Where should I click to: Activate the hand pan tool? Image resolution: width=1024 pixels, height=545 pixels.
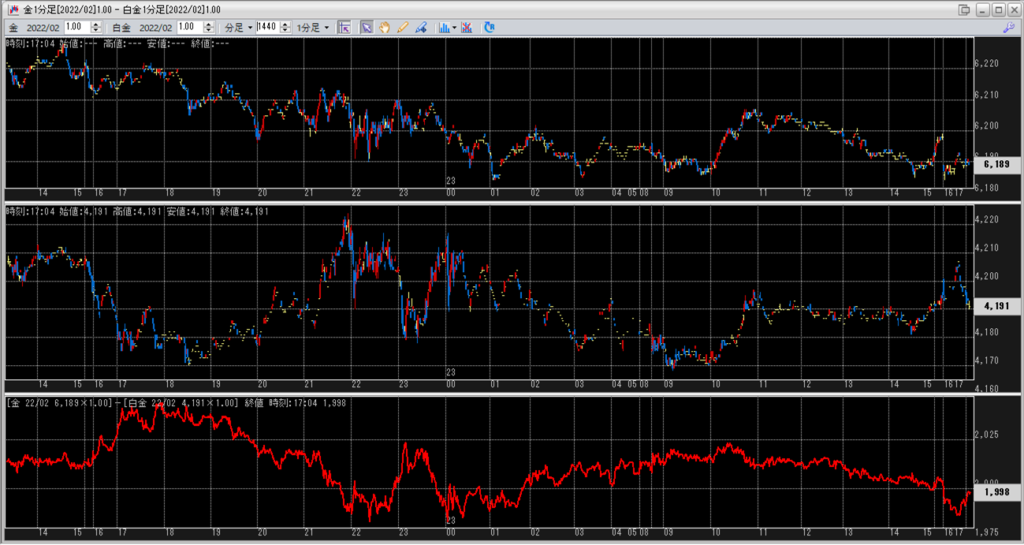[x=383, y=27]
